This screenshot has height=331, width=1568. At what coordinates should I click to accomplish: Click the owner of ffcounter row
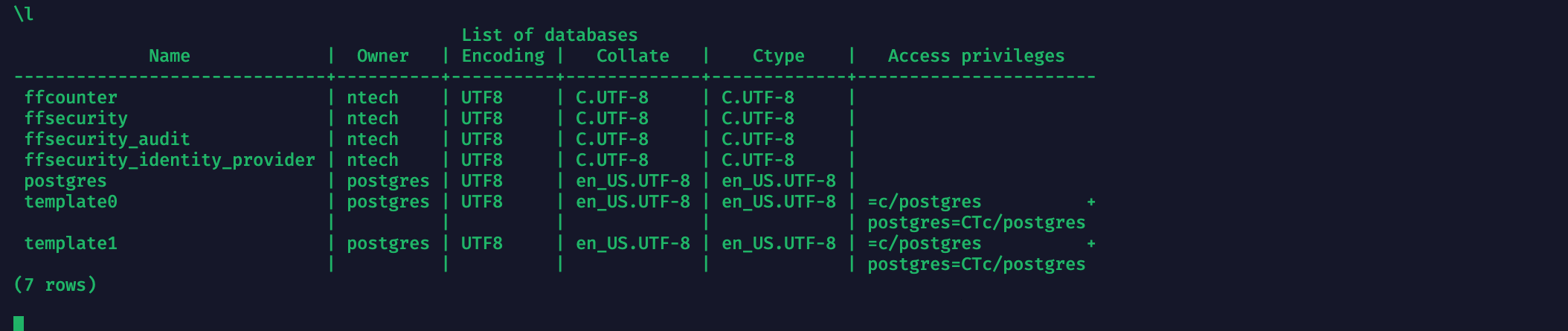[x=372, y=97]
